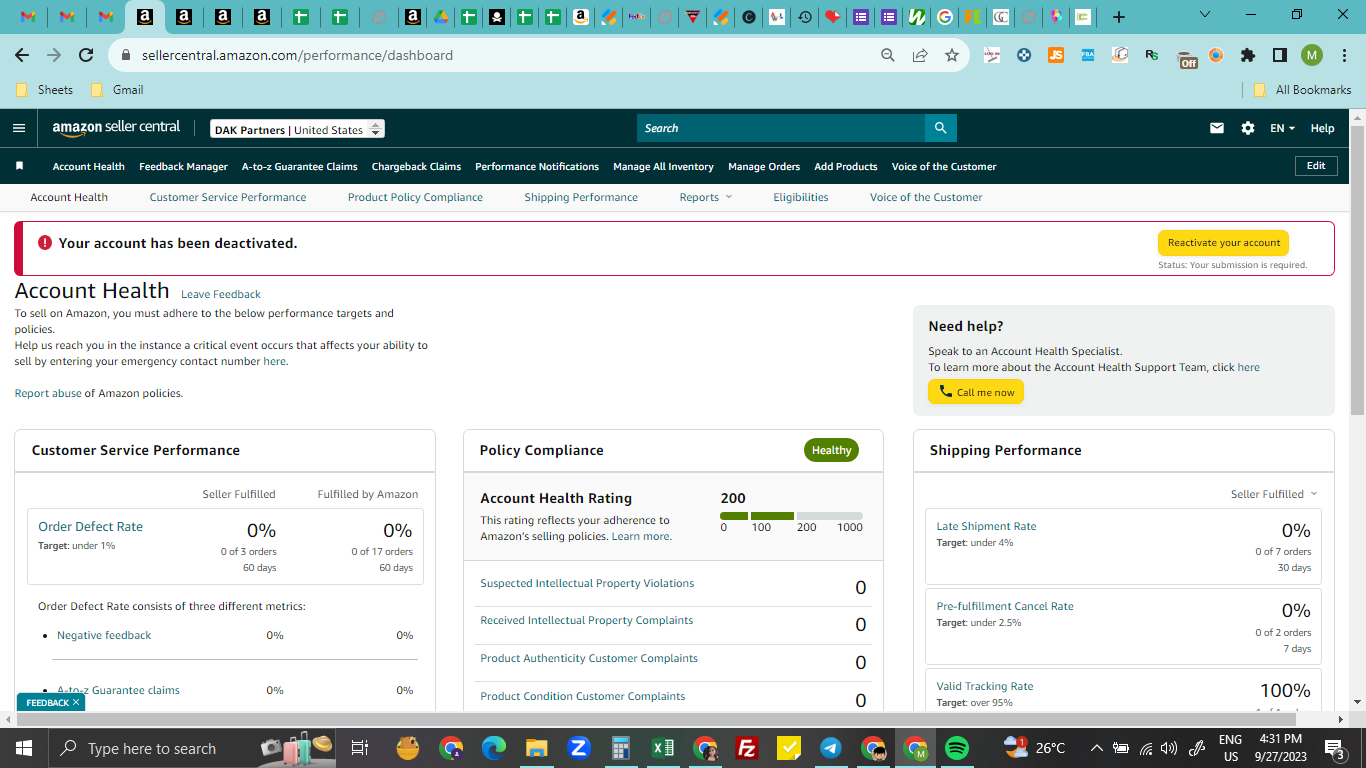
Task: Open Task View on the taskbar
Action: pyautogui.click(x=361, y=748)
